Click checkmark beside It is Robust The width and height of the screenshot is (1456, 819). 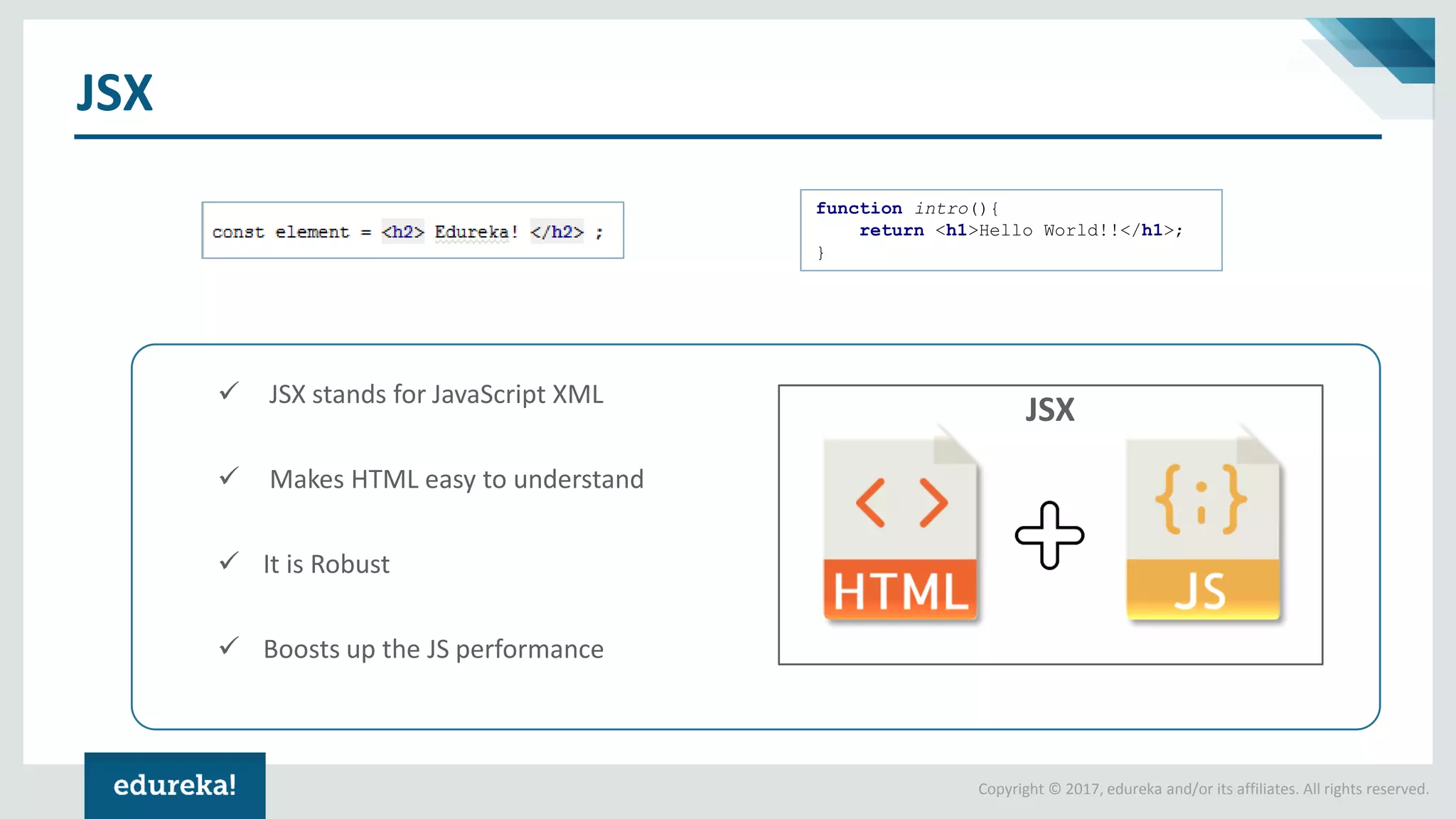coord(229,561)
